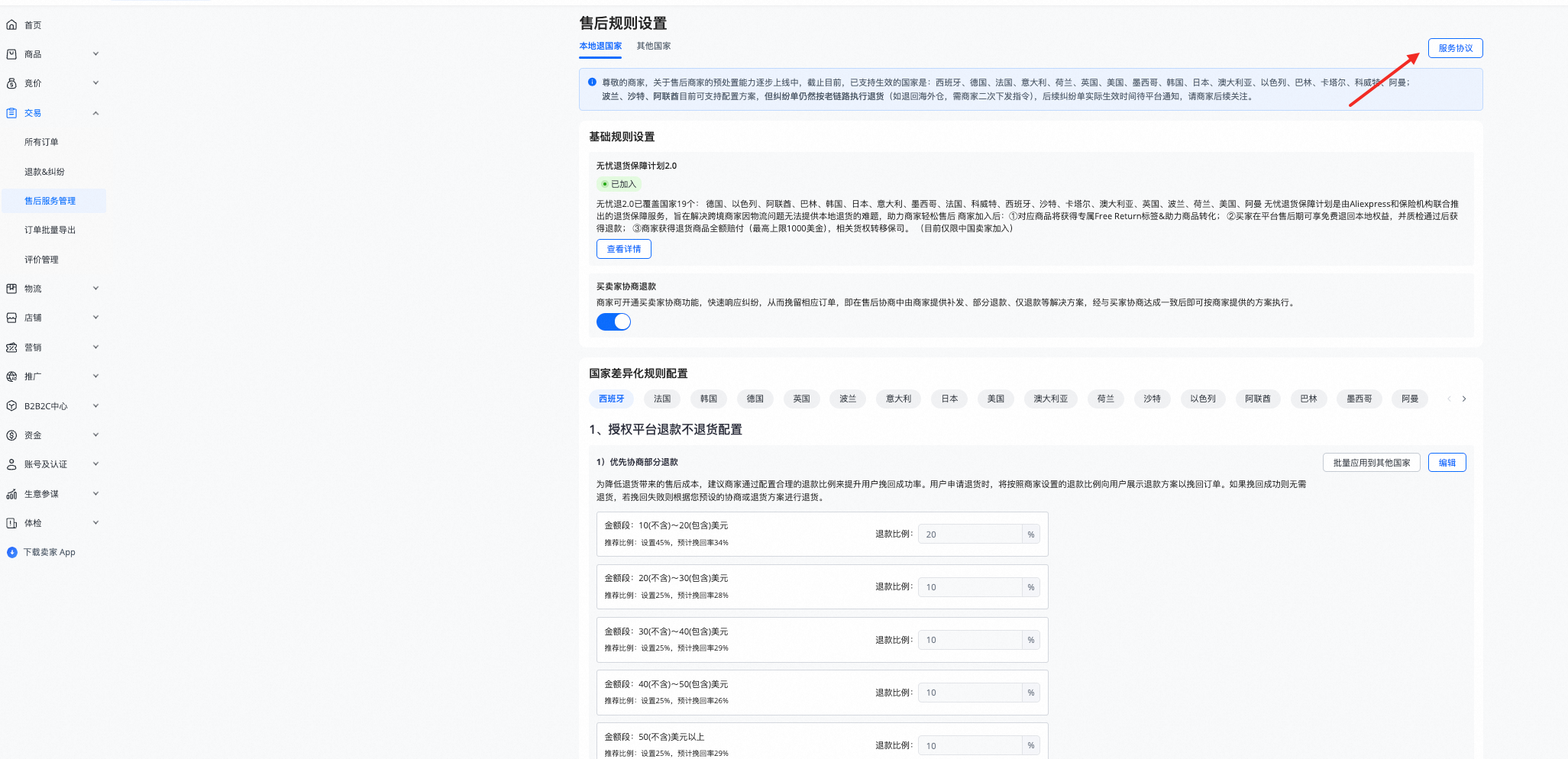
Task: Select the 物流 logistics icon
Action: coord(11,288)
